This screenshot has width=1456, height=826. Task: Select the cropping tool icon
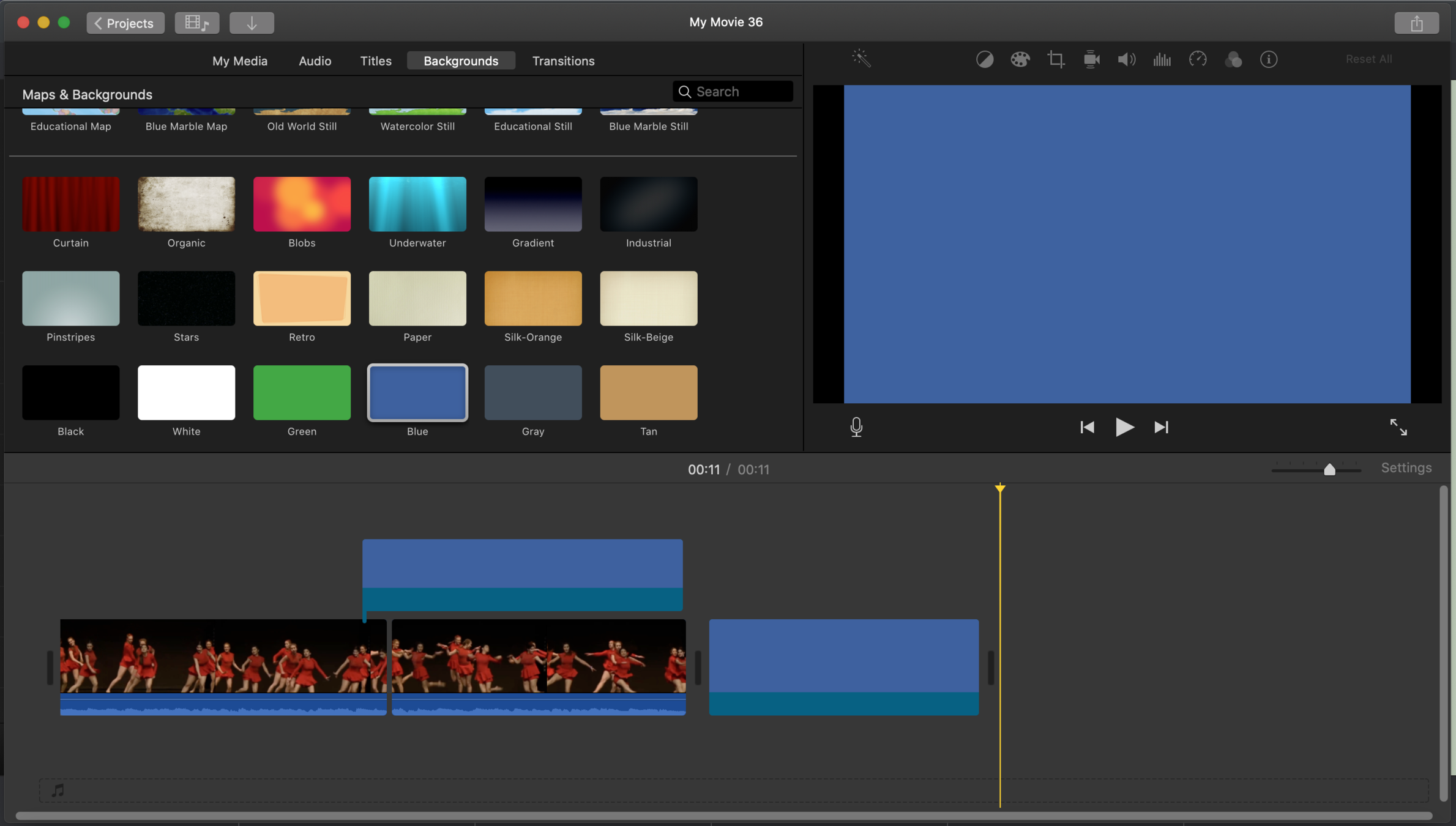point(1055,59)
